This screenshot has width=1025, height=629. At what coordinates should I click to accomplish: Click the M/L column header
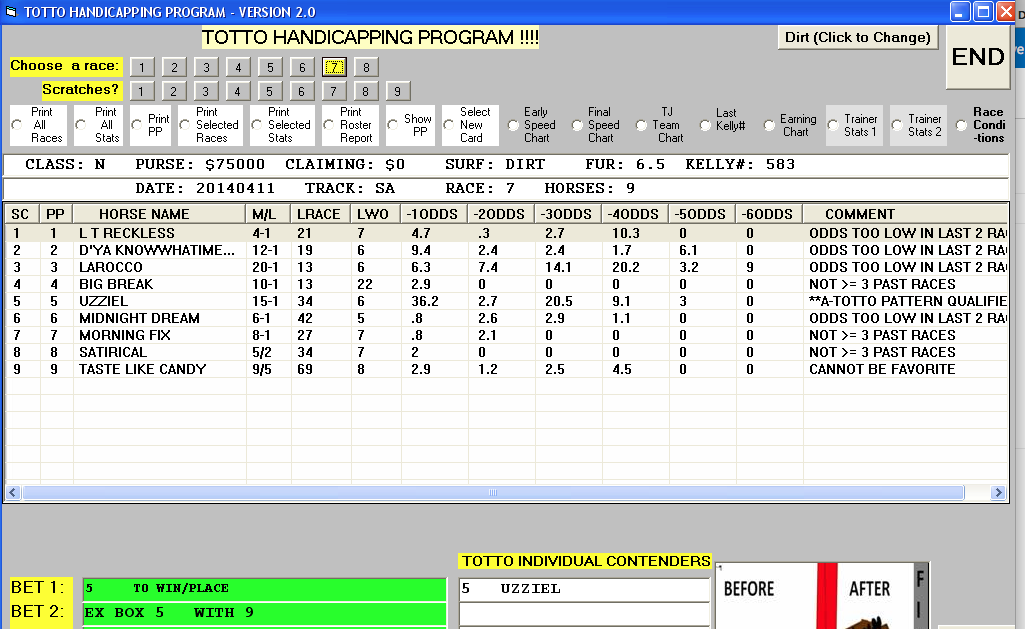[268, 214]
